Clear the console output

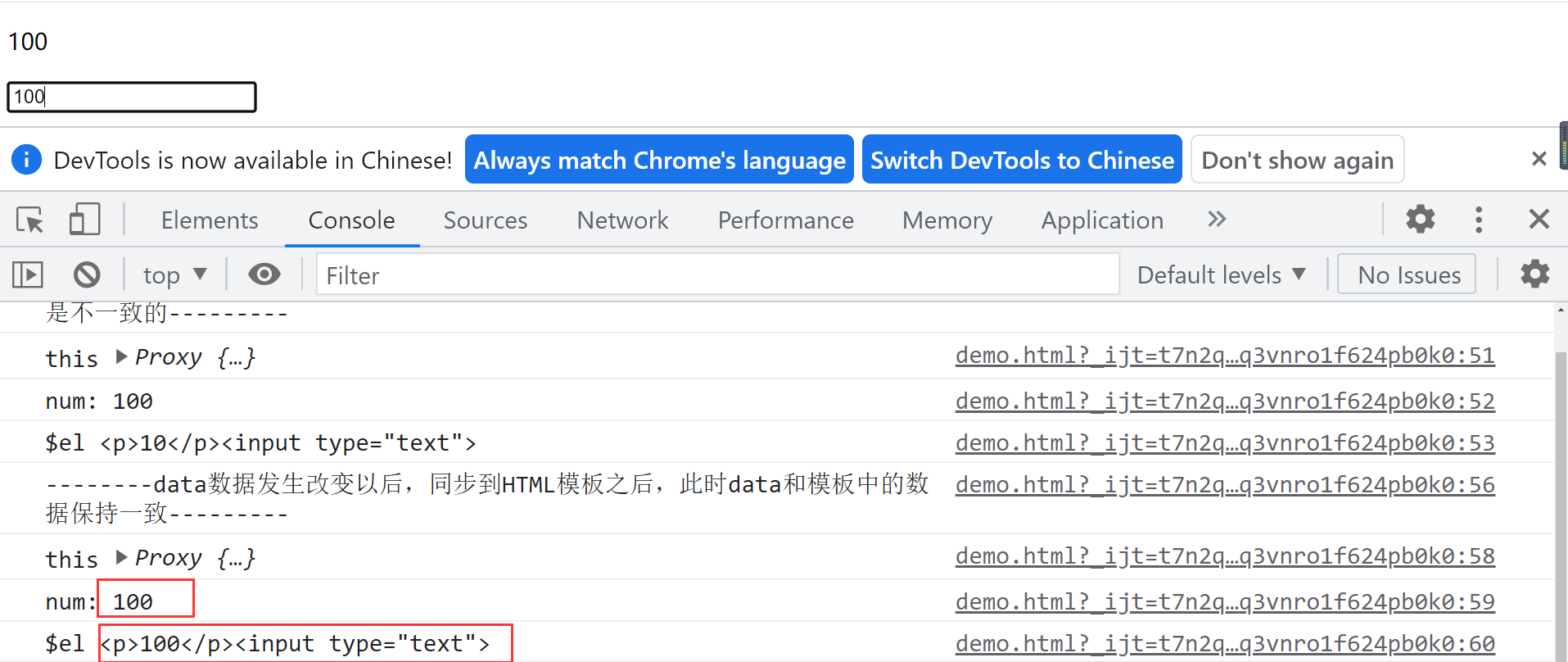tap(87, 274)
